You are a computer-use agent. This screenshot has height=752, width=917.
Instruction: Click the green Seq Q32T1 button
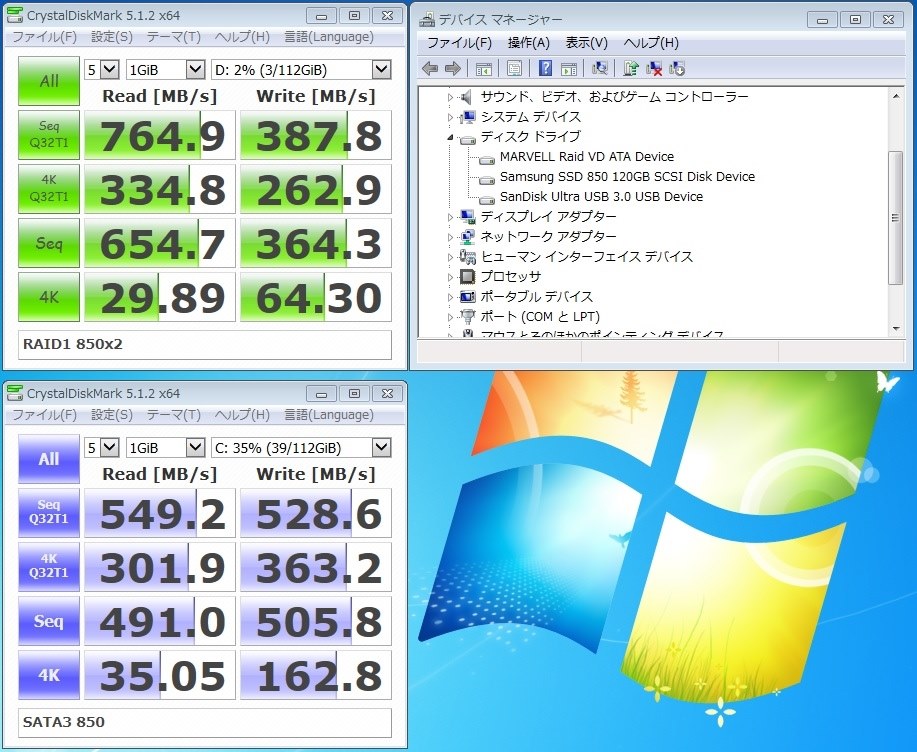(49, 134)
